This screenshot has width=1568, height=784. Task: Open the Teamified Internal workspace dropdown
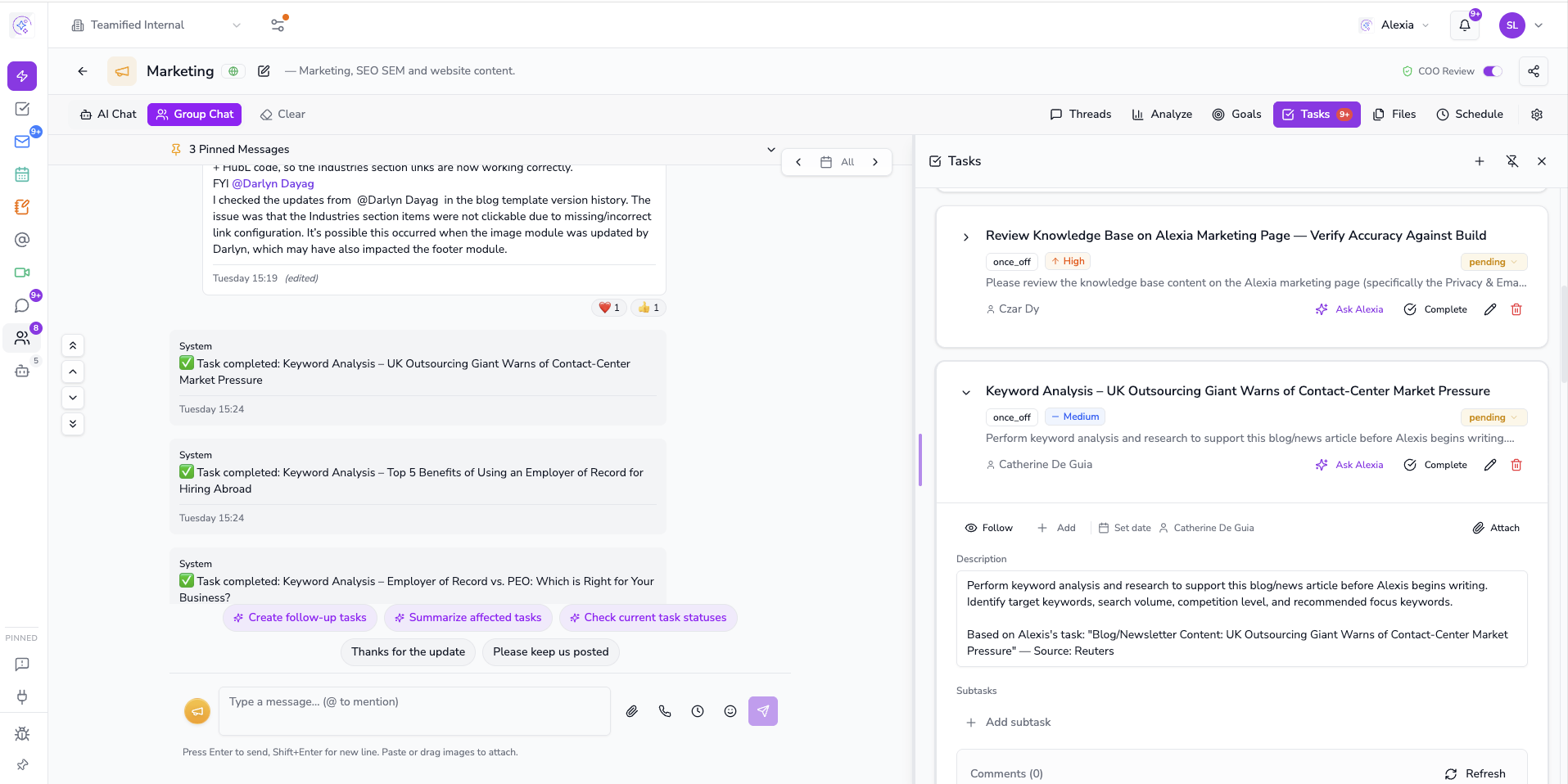point(156,25)
